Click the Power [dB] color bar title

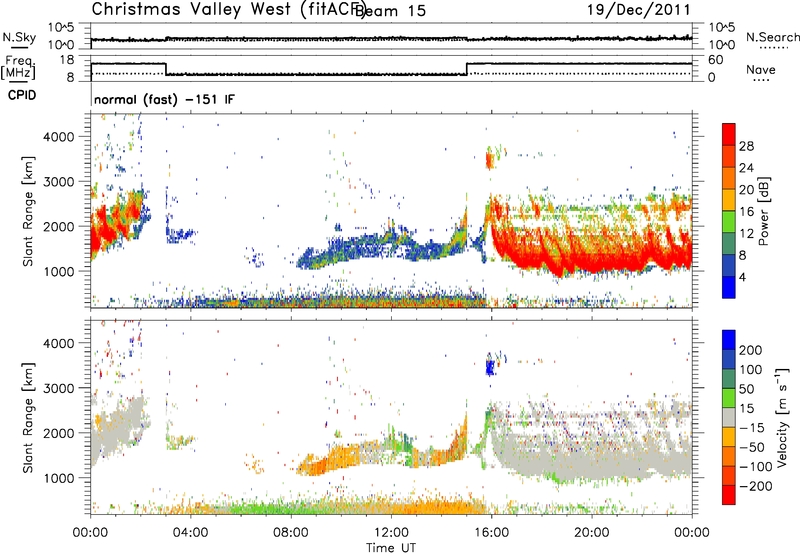pos(763,211)
